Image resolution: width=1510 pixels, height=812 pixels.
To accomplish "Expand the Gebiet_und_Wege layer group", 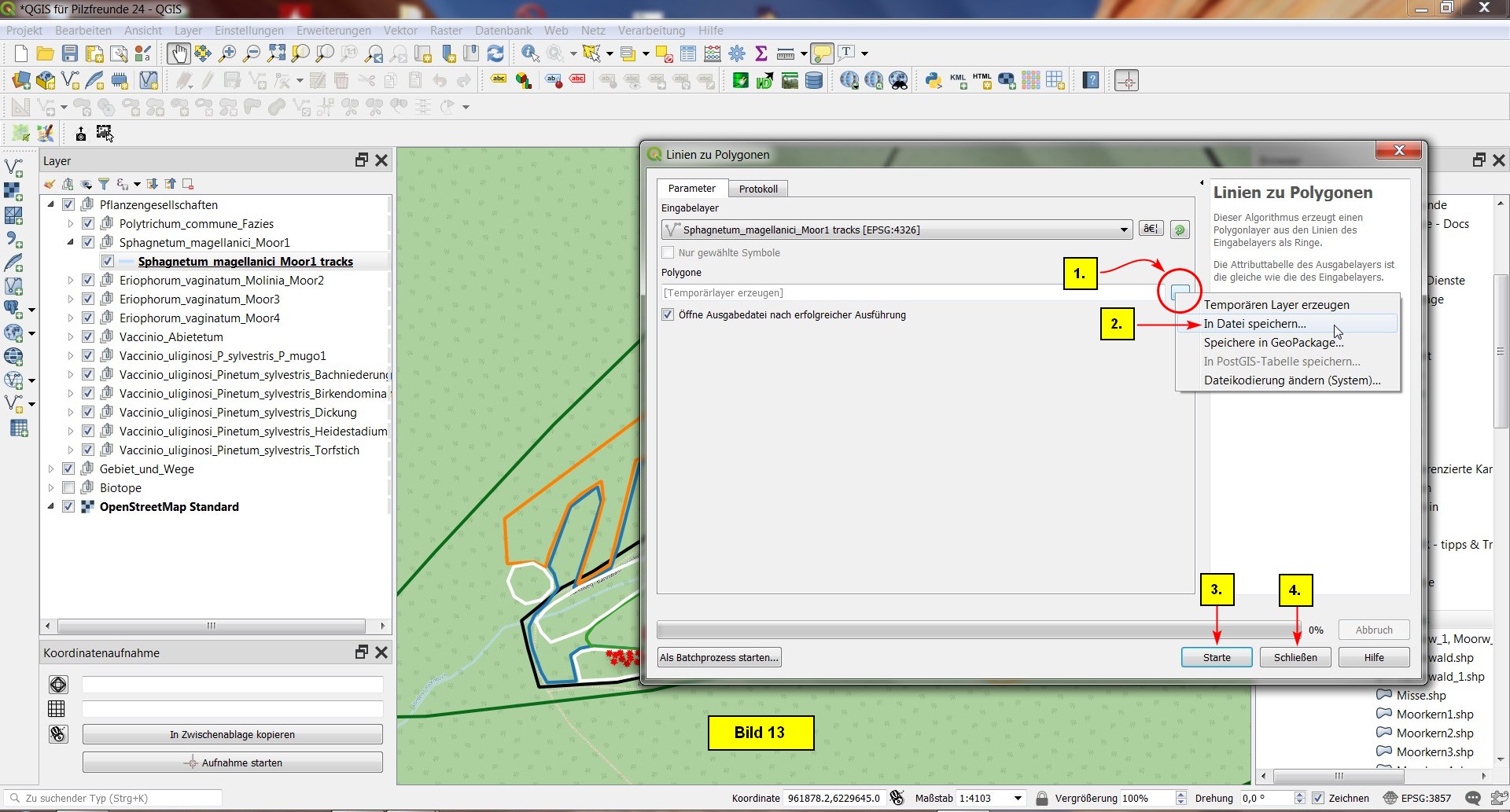I will (x=51, y=469).
